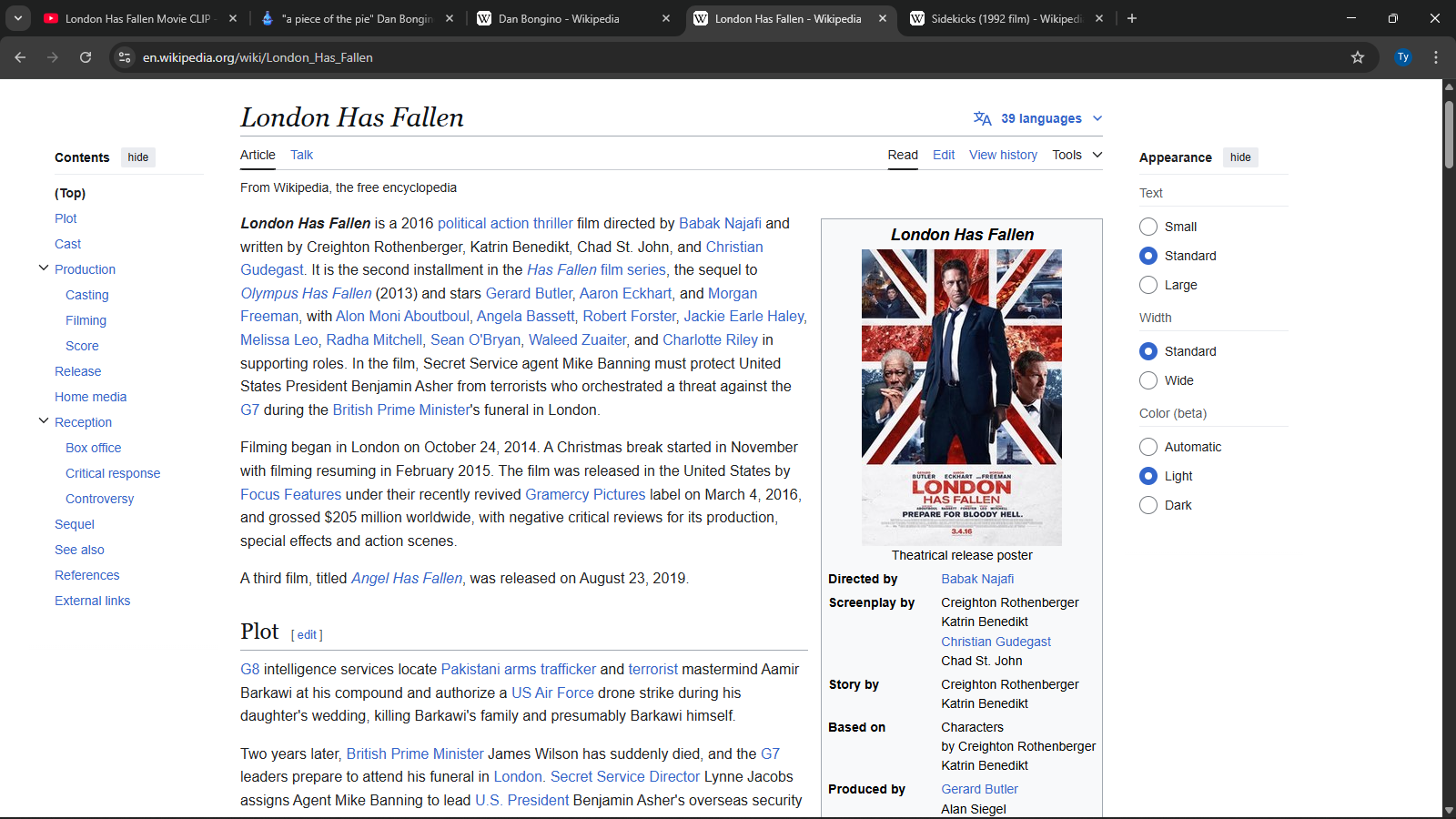View site information icon in address bar
The height and width of the screenshot is (819, 1456).
pyautogui.click(x=125, y=57)
